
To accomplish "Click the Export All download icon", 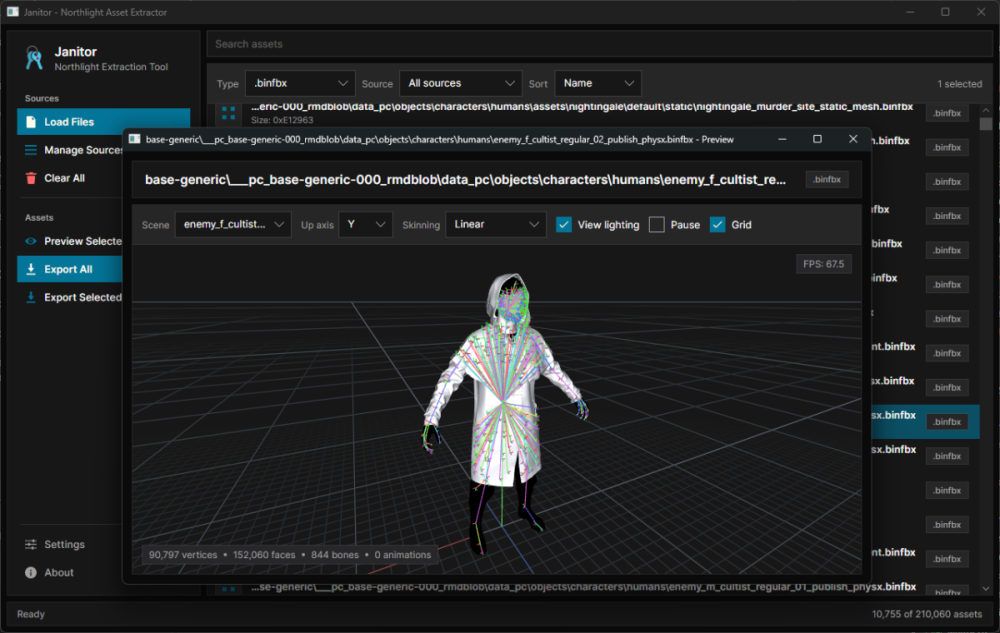I will [31, 269].
